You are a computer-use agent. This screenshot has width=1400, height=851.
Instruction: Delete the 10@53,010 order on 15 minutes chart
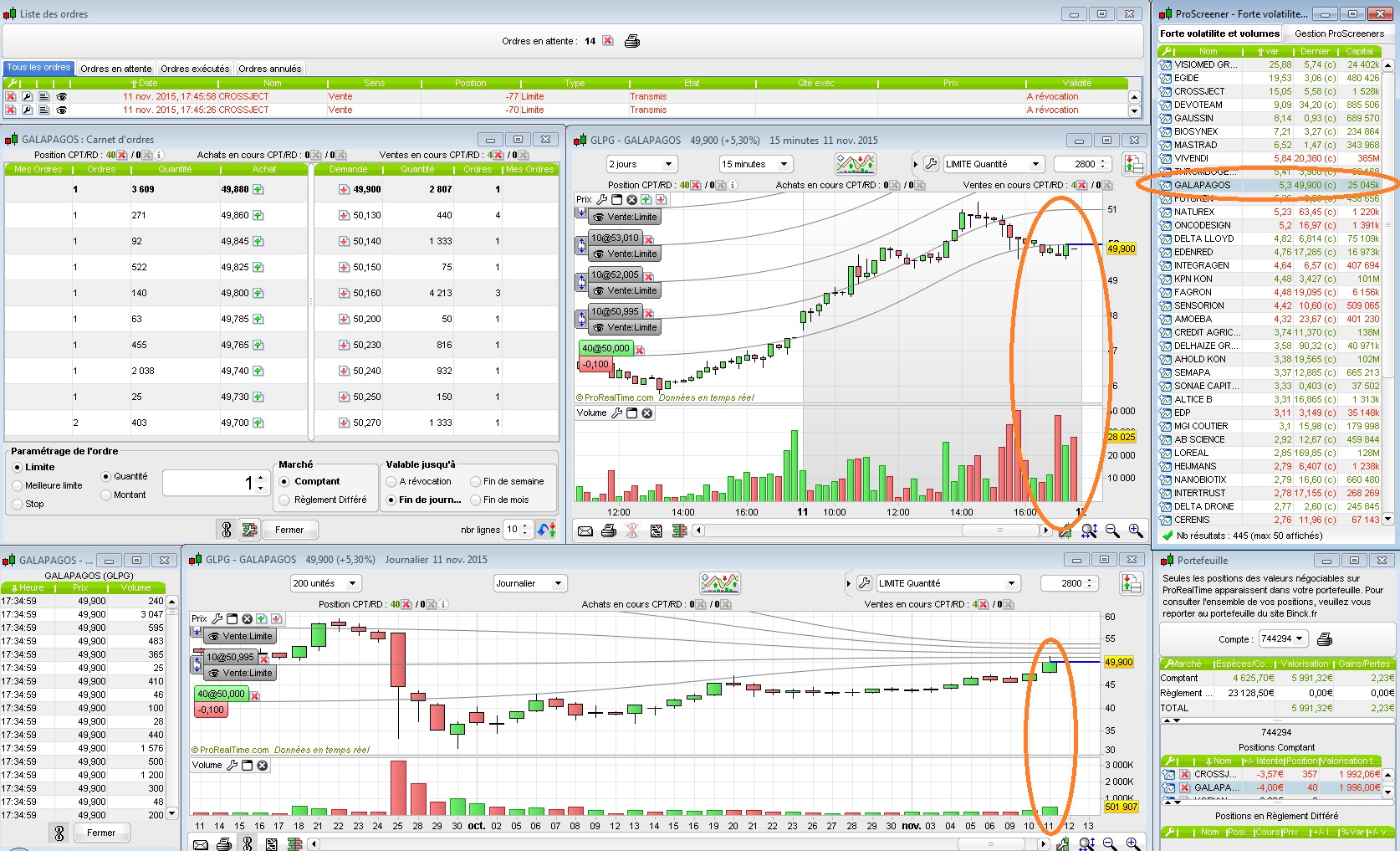click(x=649, y=238)
